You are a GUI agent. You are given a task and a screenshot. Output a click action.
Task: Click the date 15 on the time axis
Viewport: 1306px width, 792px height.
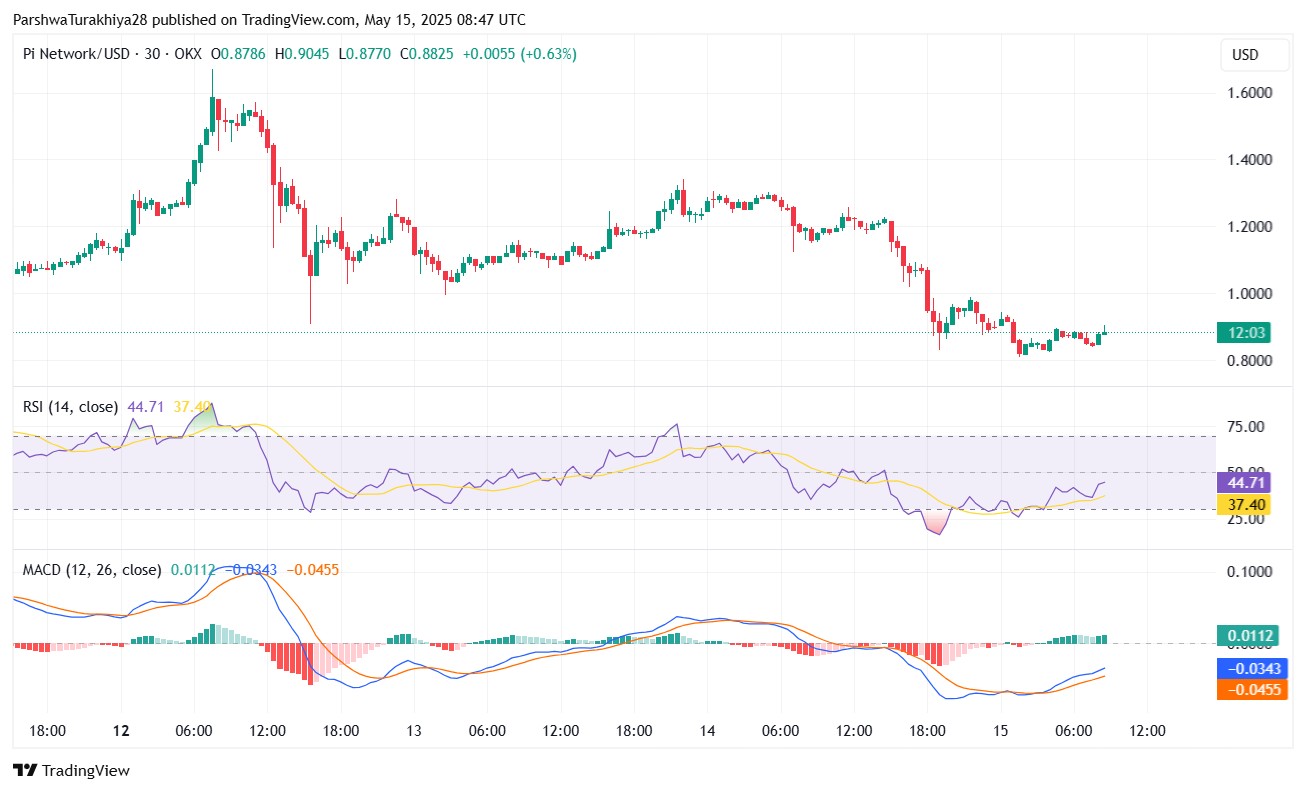[1000, 731]
